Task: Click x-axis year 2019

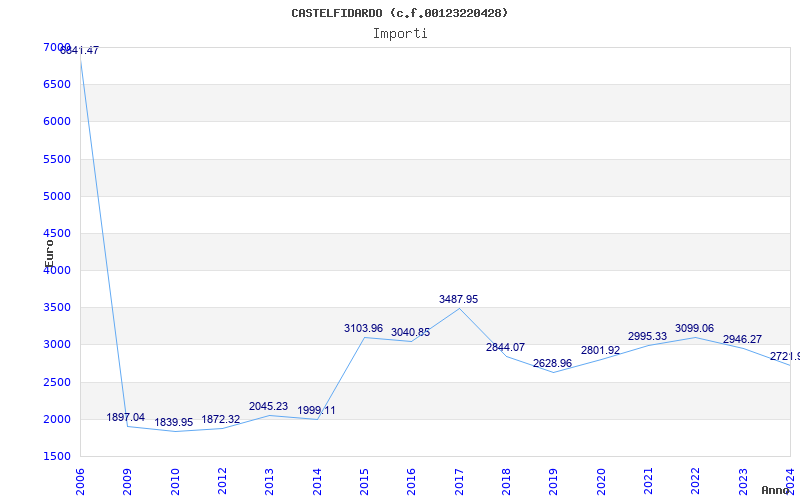Action: coord(554,482)
